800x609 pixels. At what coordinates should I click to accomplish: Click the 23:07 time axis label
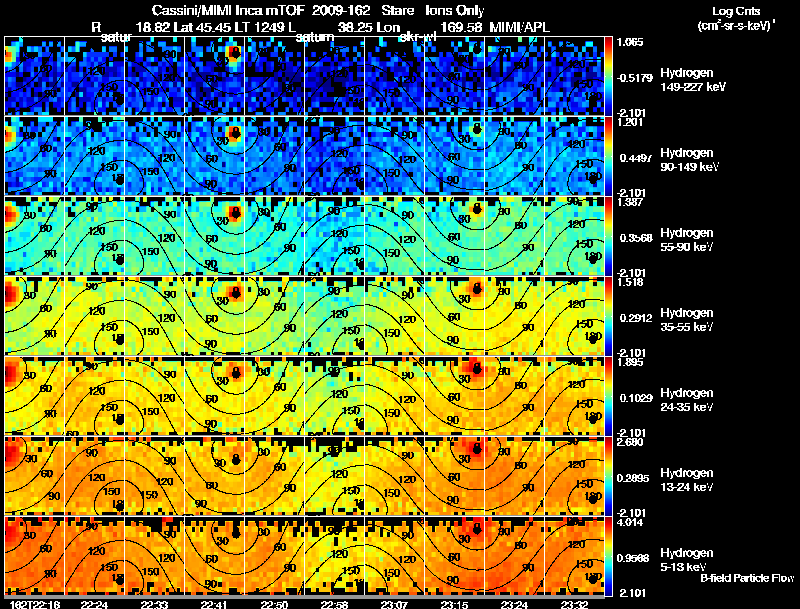pos(394,605)
